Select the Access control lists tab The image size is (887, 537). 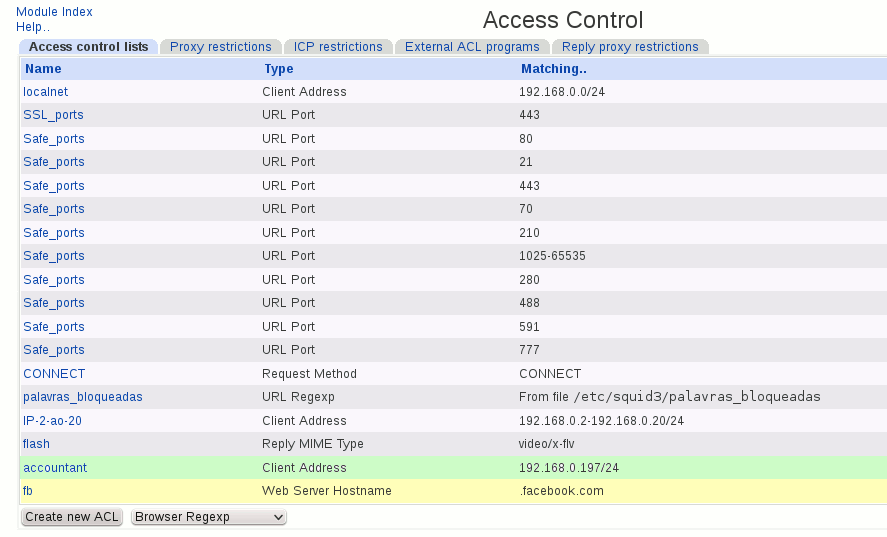pyautogui.click(x=89, y=47)
